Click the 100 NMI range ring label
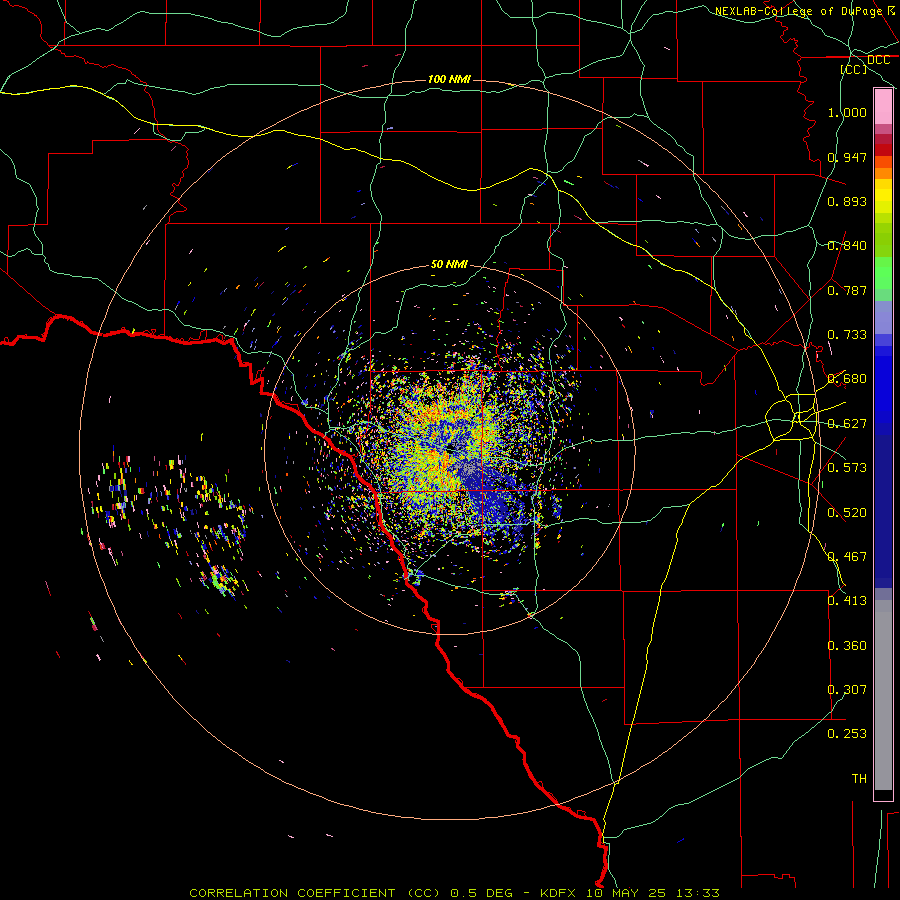The width and height of the screenshot is (900, 900). [x=449, y=79]
